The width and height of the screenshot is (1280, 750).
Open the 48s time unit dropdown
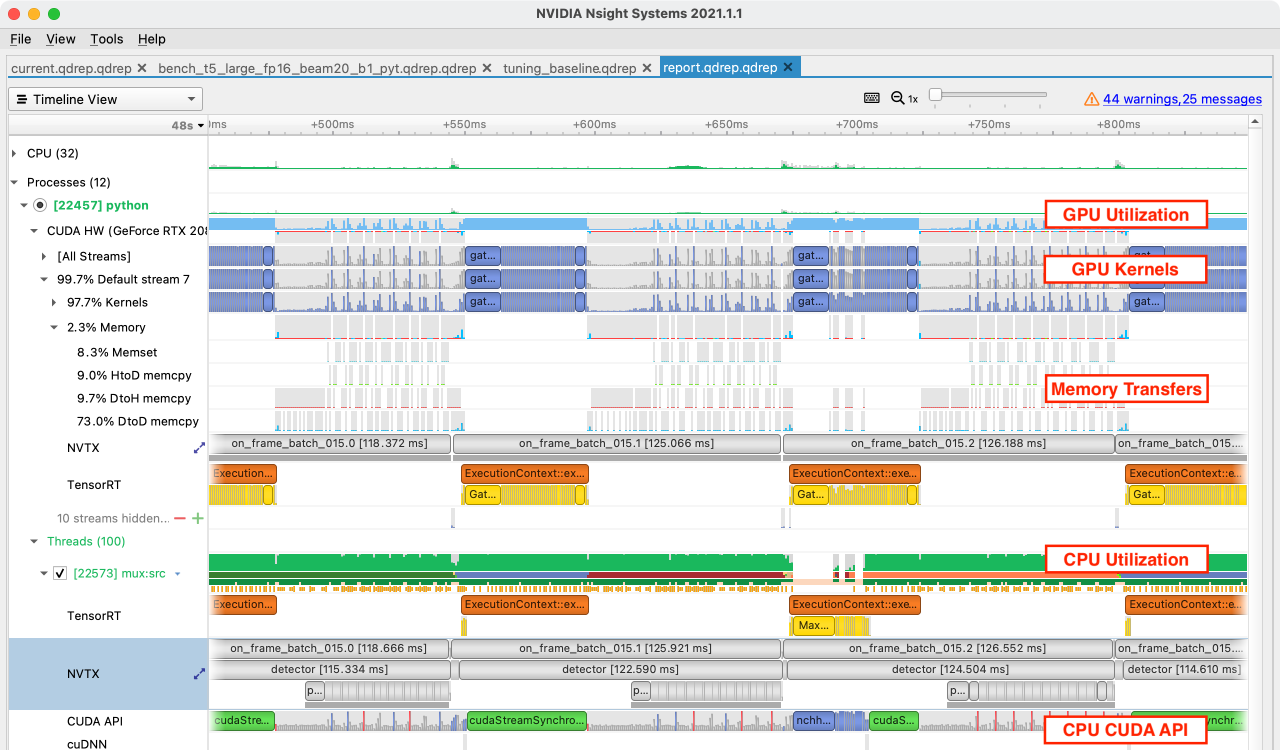187,125
